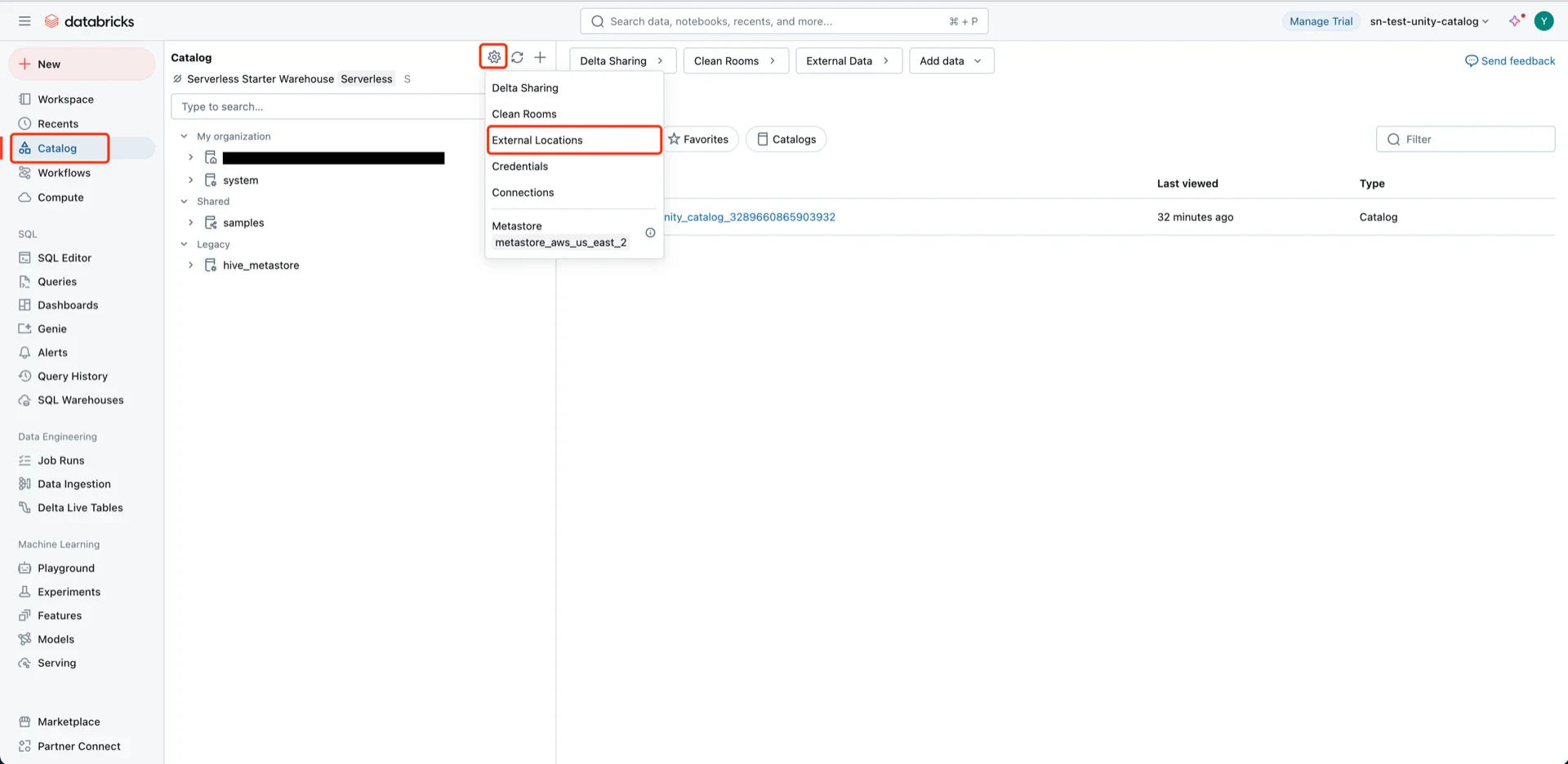Click the Clean Rooms toolbar button
Image resolution: width=1568 pixels, height=764 pixels.
click(x=736, y=61)
